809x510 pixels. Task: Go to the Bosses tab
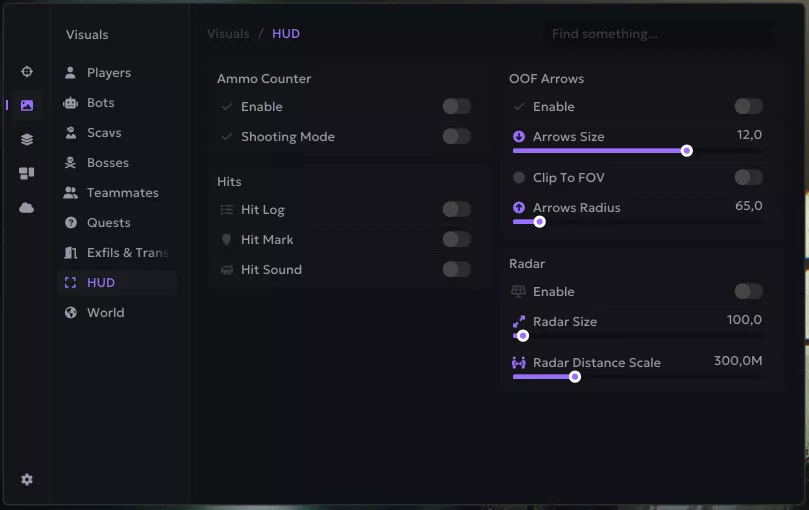pos(107,163)
